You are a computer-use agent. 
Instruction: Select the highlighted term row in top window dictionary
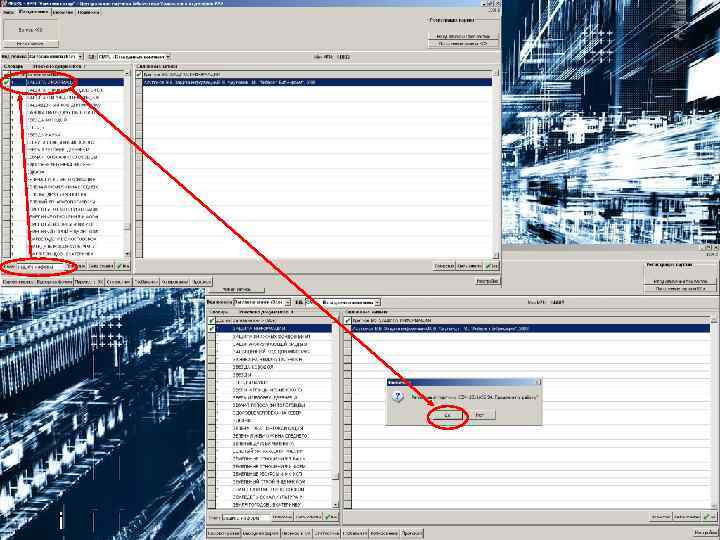click(67, 82)
